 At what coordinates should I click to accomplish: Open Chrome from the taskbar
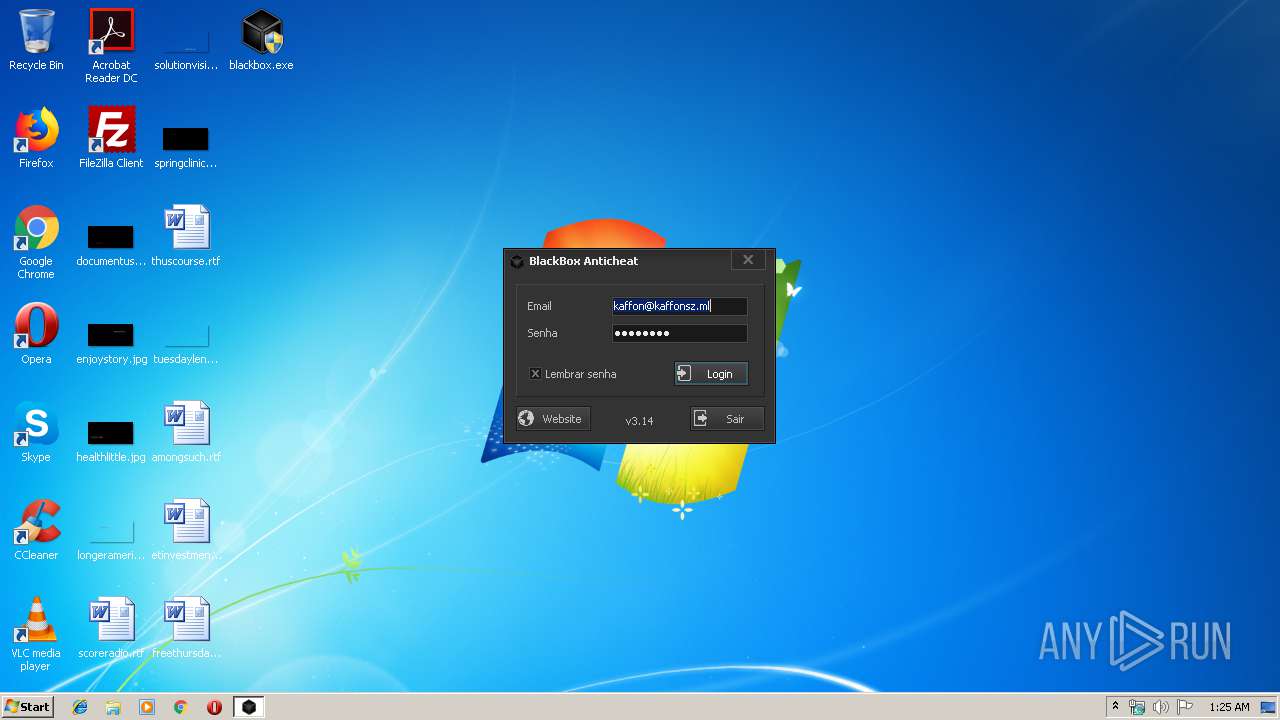click(181, 707)
